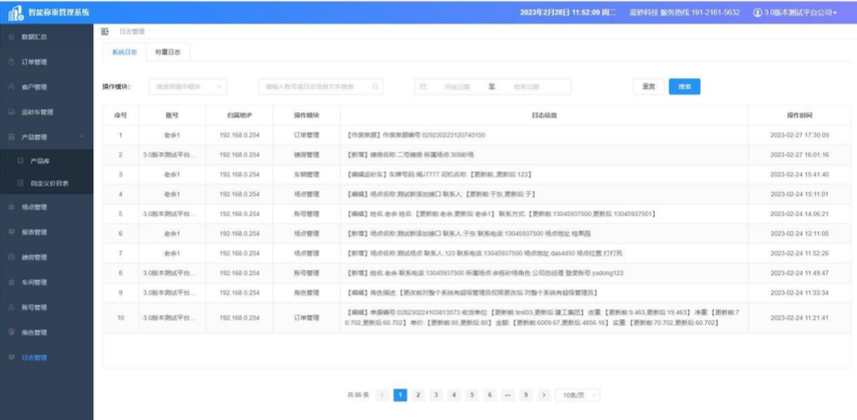Open the 10条/页 page size dropdown
The image size is (857, 420).
tap(578, 395)
